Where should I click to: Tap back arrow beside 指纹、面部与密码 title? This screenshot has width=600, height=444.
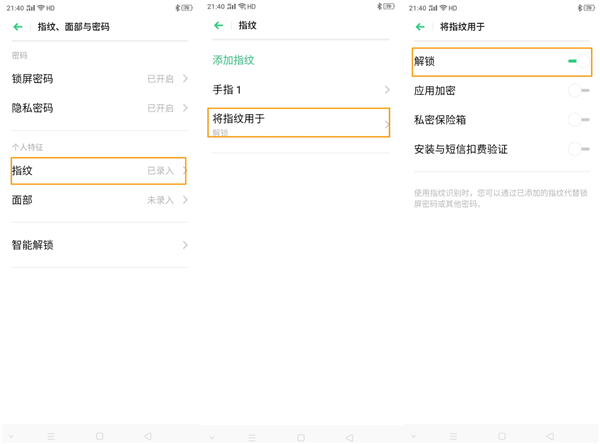coord(18,27)
